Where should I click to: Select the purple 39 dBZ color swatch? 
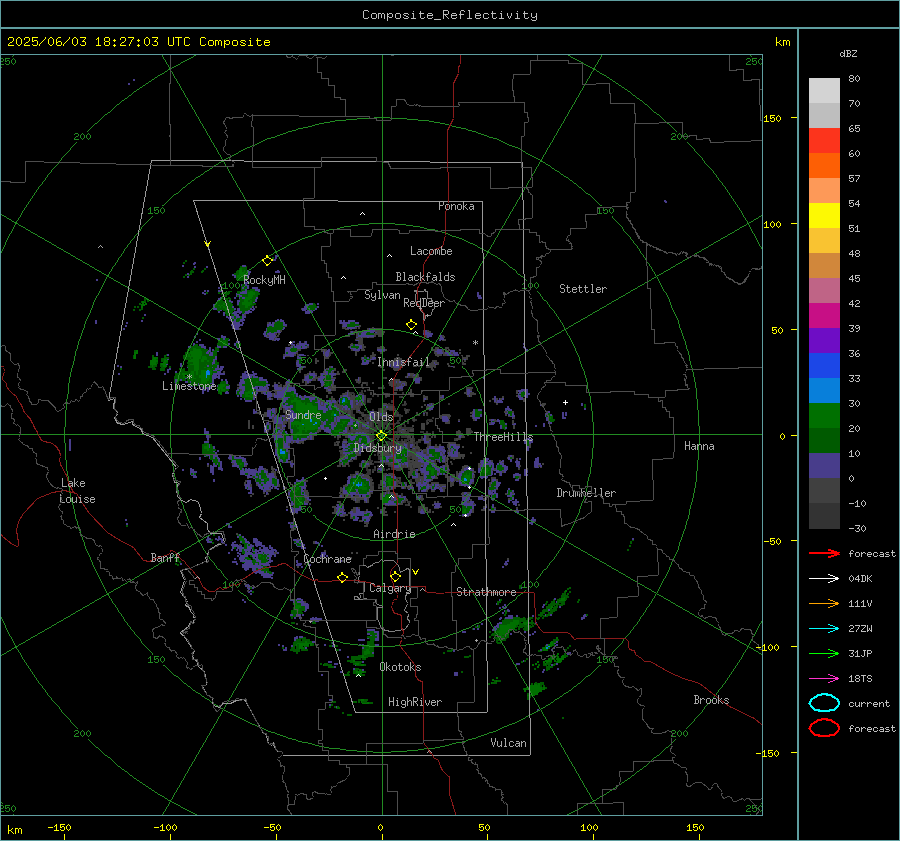tap(824, 340)
